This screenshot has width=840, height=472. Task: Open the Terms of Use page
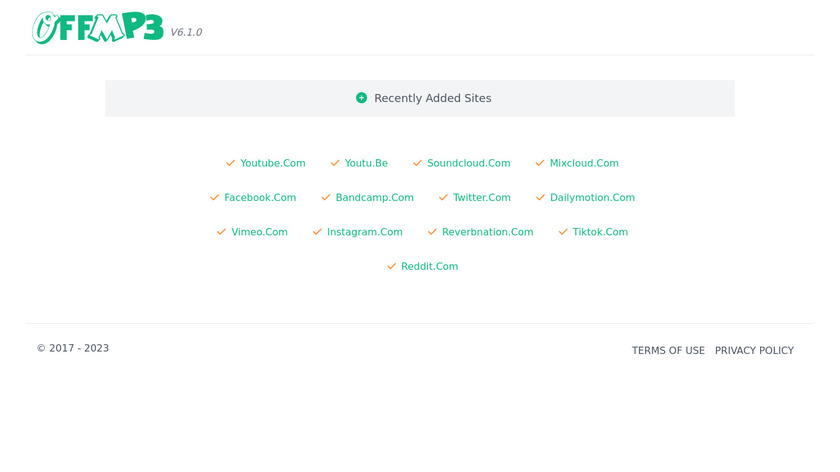pos(668,350)
